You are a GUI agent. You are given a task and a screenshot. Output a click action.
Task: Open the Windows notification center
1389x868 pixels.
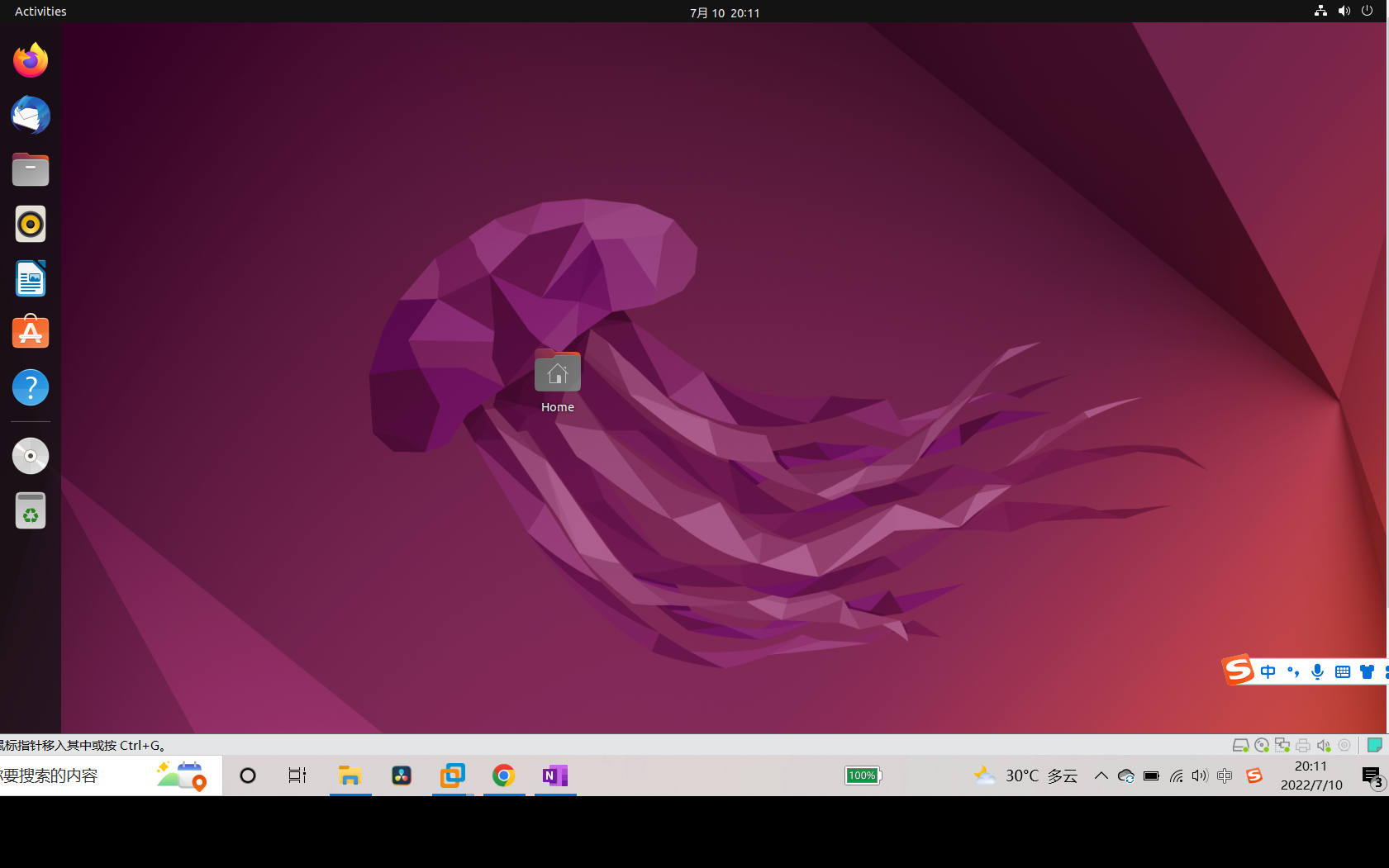(1372, 776)
